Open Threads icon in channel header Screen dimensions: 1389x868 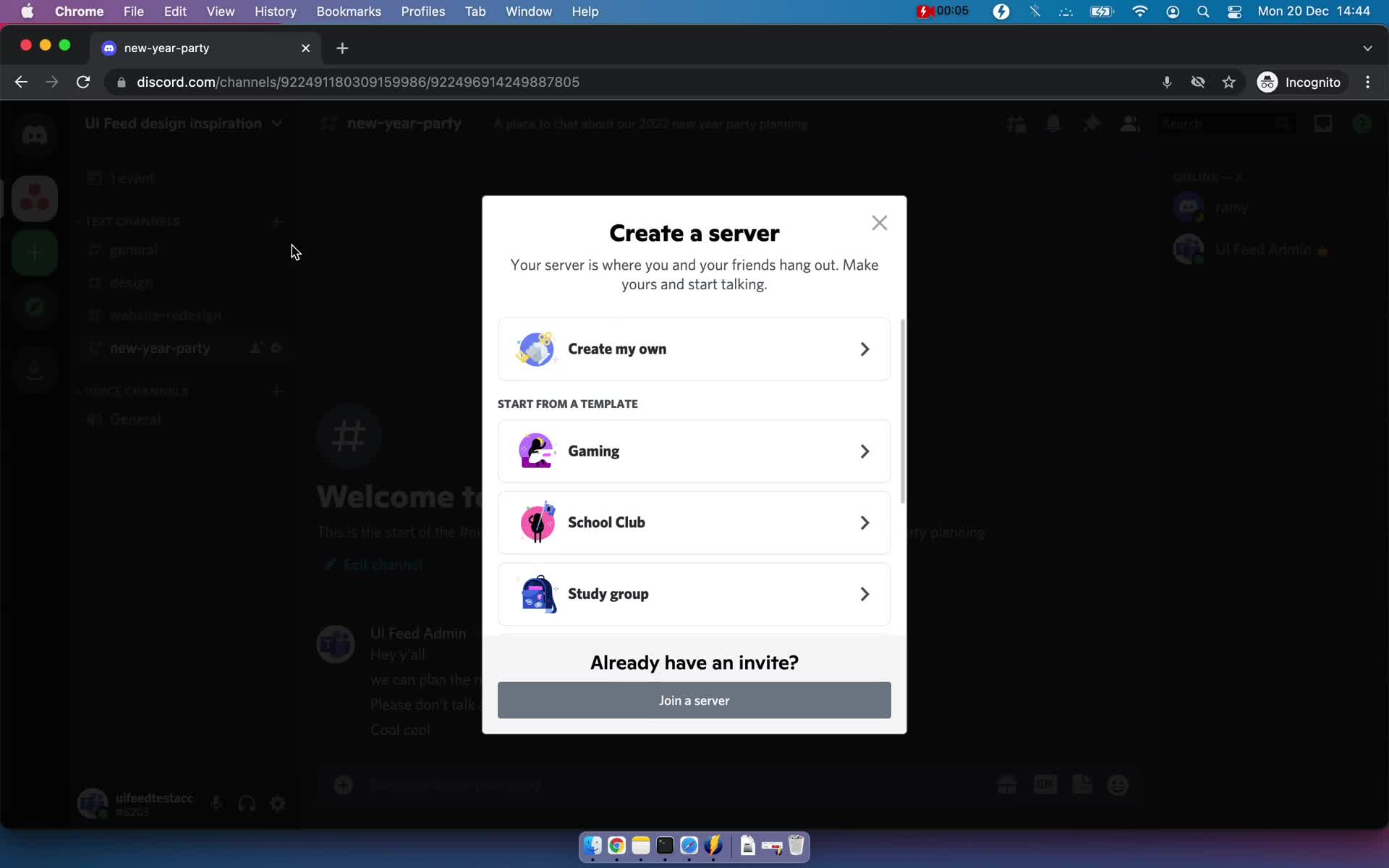click(1016, 124)
